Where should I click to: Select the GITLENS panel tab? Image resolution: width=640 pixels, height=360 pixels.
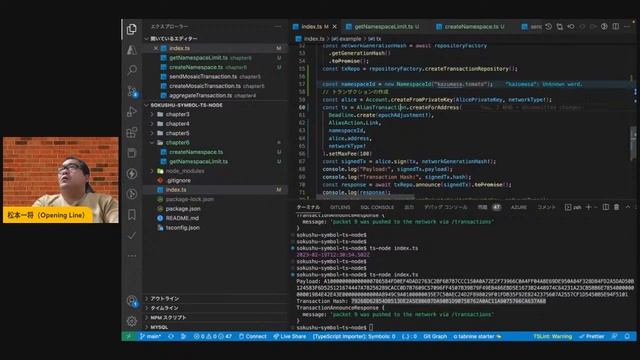tap(340, 207)
